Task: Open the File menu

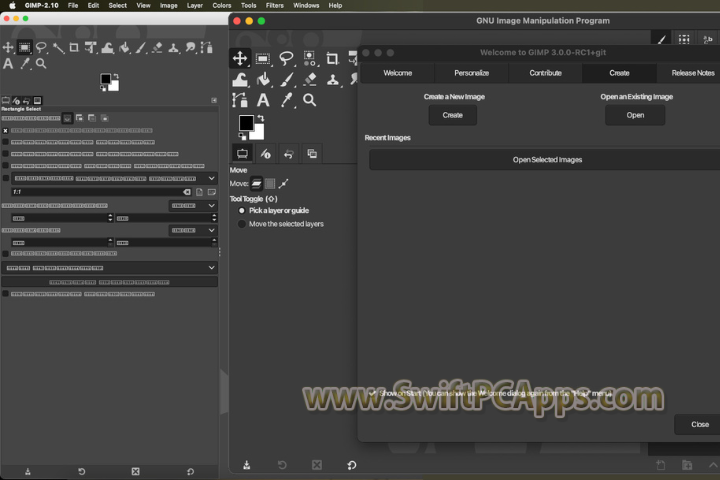Action: [73, 6]
